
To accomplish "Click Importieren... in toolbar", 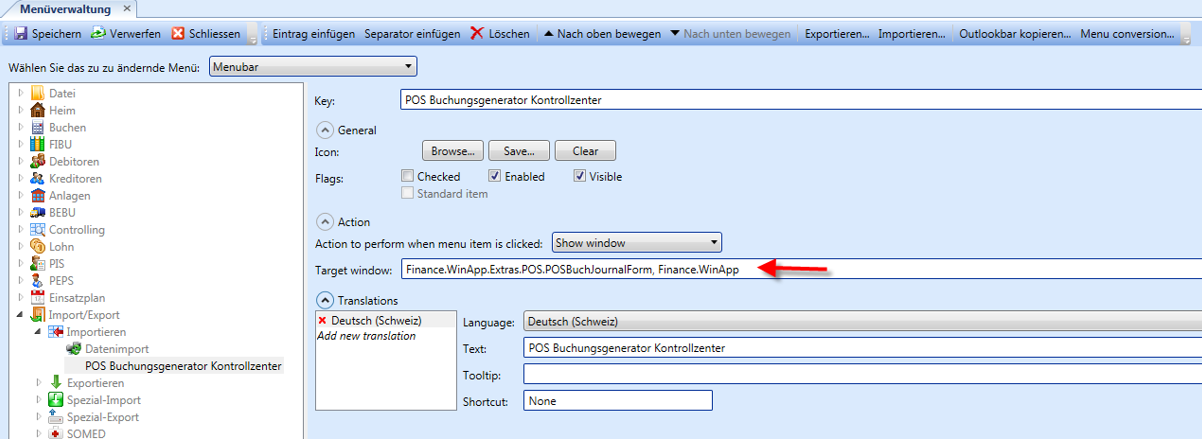I will click(x=911, y=34).
